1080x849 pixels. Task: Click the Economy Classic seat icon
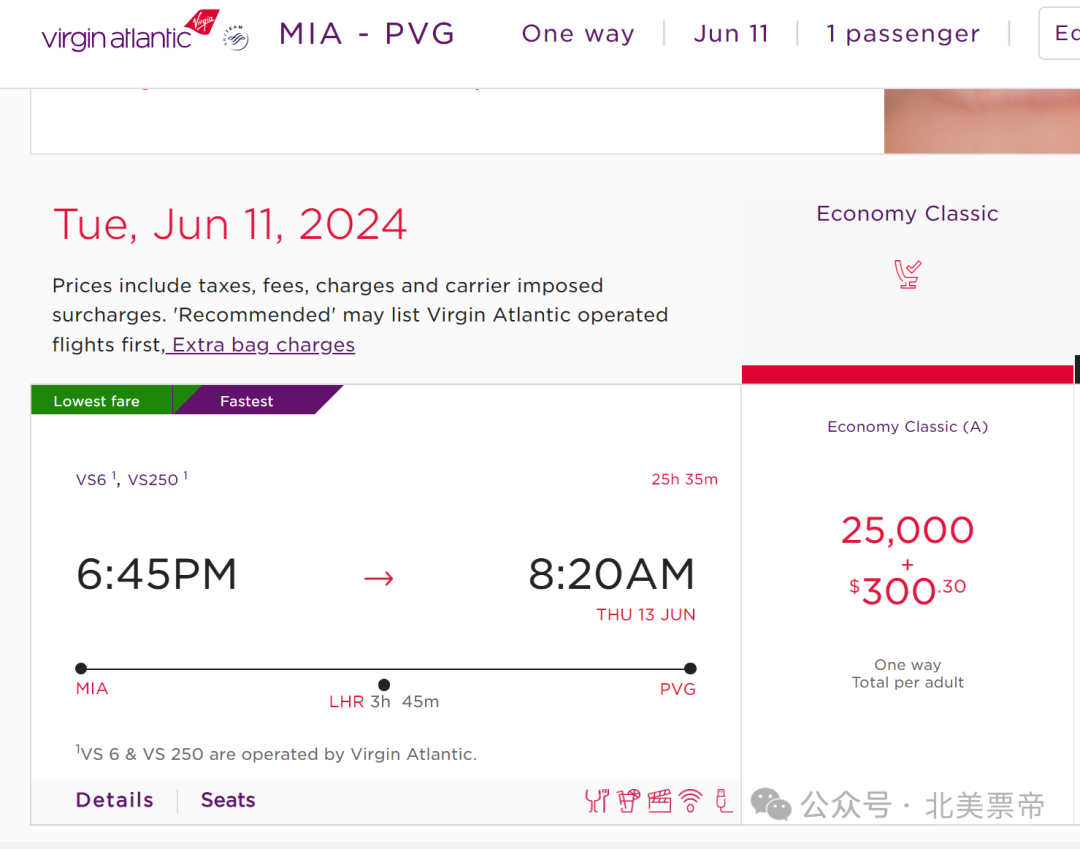(x=907, y=274)
